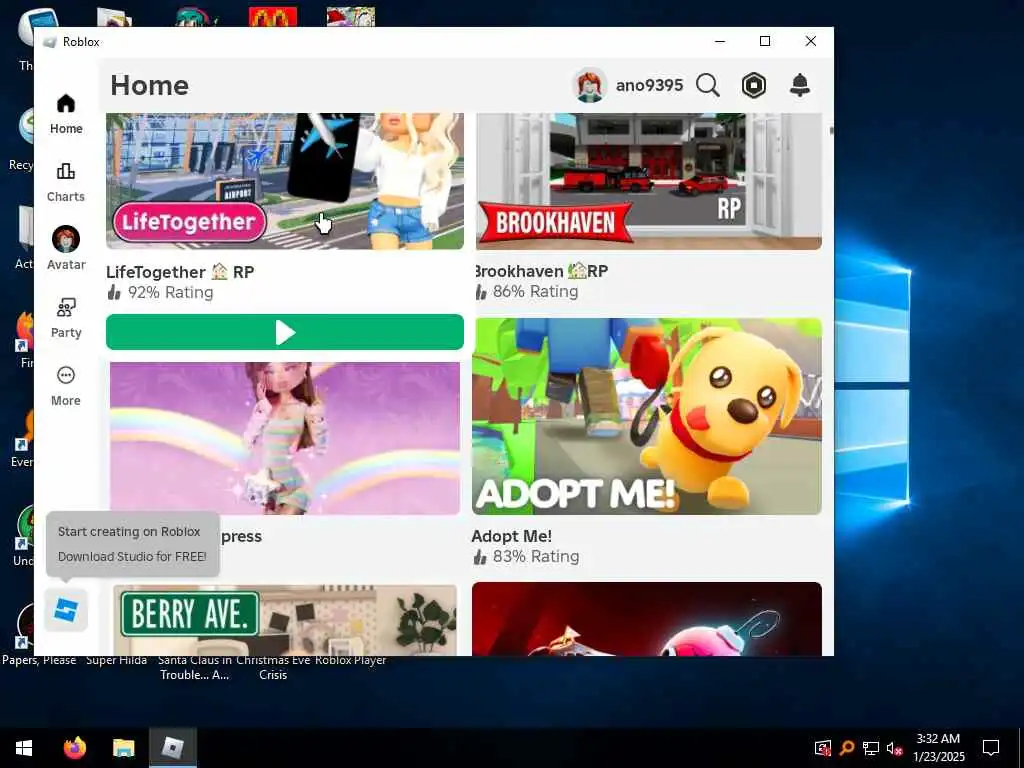Open the Adopt Me! game thumbnail
The height and width of the screenshot is (768, 1024).
pos(647,416)
